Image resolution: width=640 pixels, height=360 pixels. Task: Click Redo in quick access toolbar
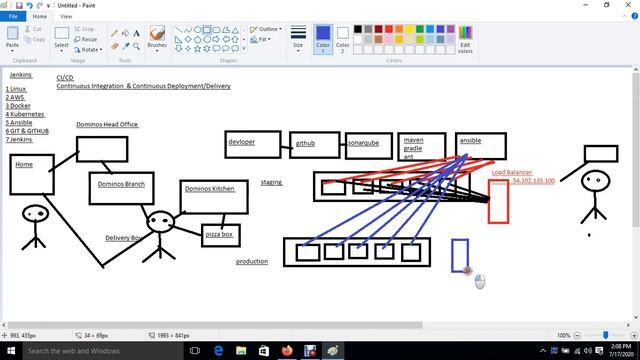coord(39,5)
